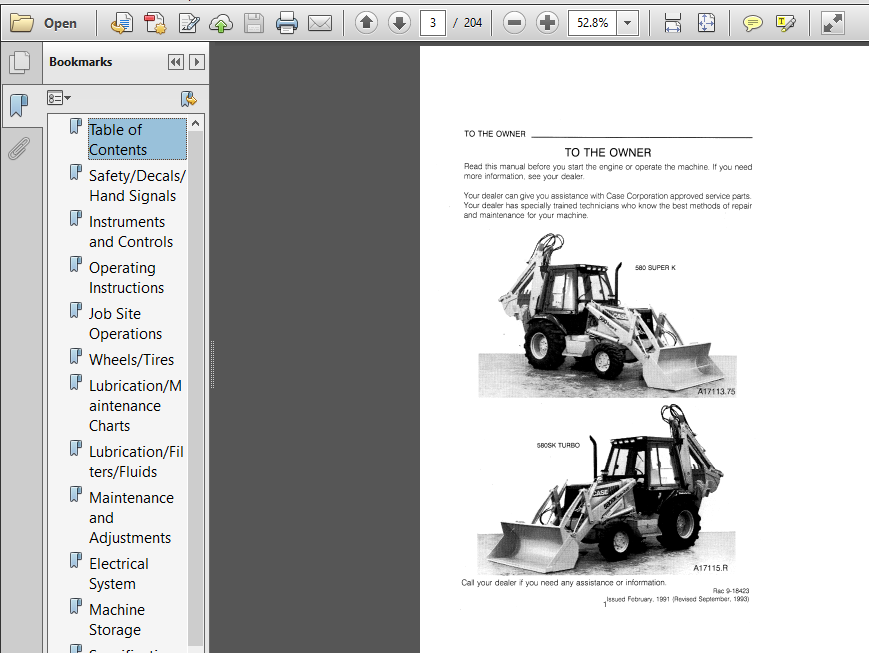869x653 pixels.
Task: Click the Save floppy disk icon
Action: (254, 23)
